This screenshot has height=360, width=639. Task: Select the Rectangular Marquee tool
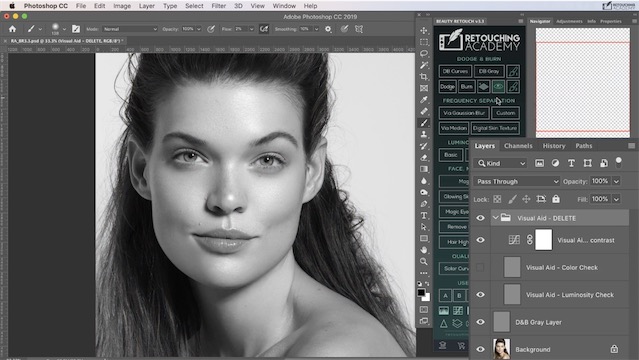point(424,42)
